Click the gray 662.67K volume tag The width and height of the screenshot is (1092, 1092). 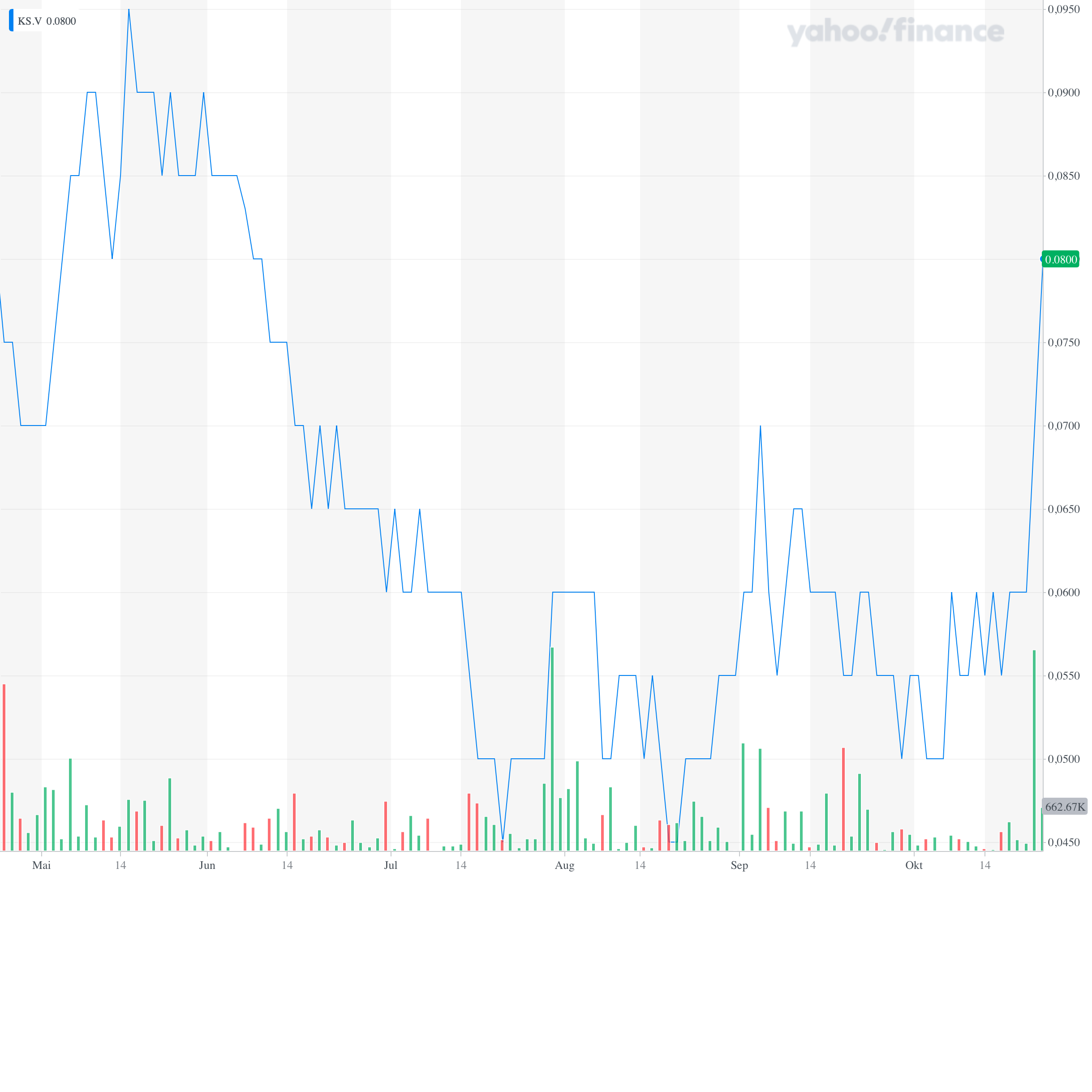pos(1065,807)
